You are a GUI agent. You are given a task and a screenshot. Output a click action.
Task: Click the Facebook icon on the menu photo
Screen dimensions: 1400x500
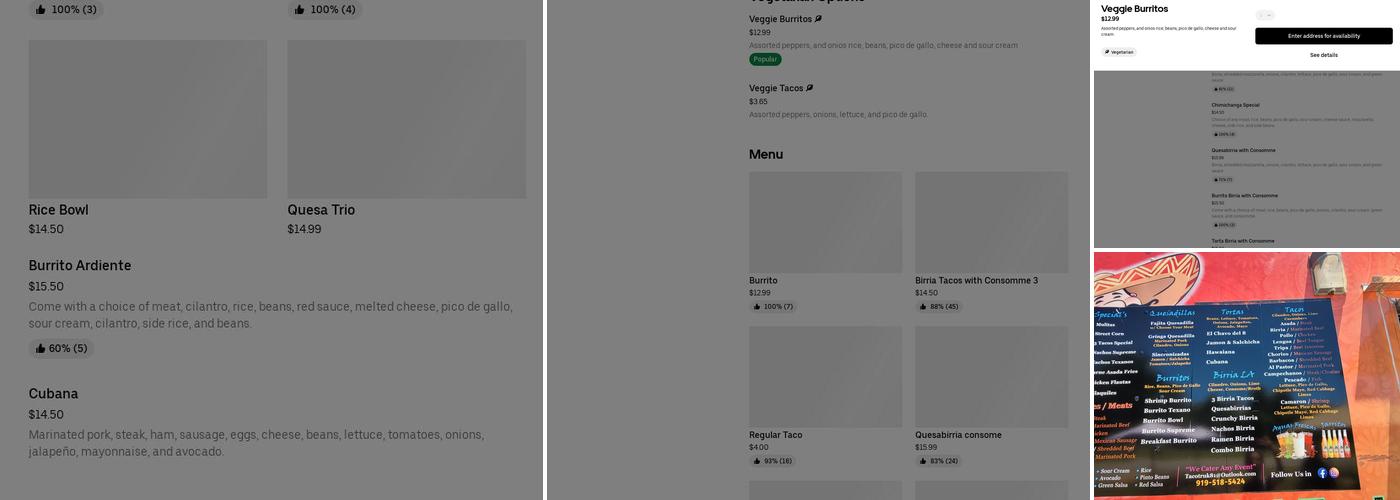click(1322, 473)
